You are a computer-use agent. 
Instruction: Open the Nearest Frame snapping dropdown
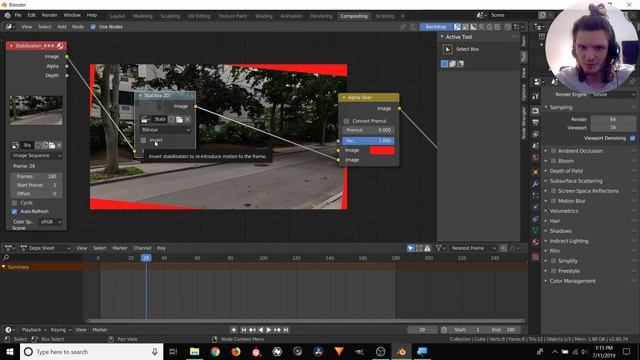473,248
